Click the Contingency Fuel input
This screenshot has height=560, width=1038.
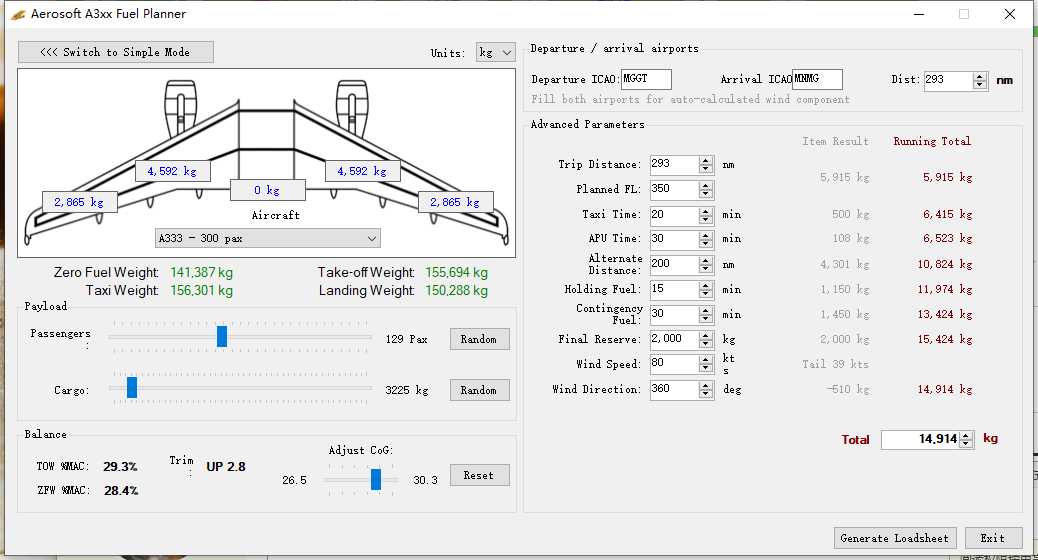[674, 314]
